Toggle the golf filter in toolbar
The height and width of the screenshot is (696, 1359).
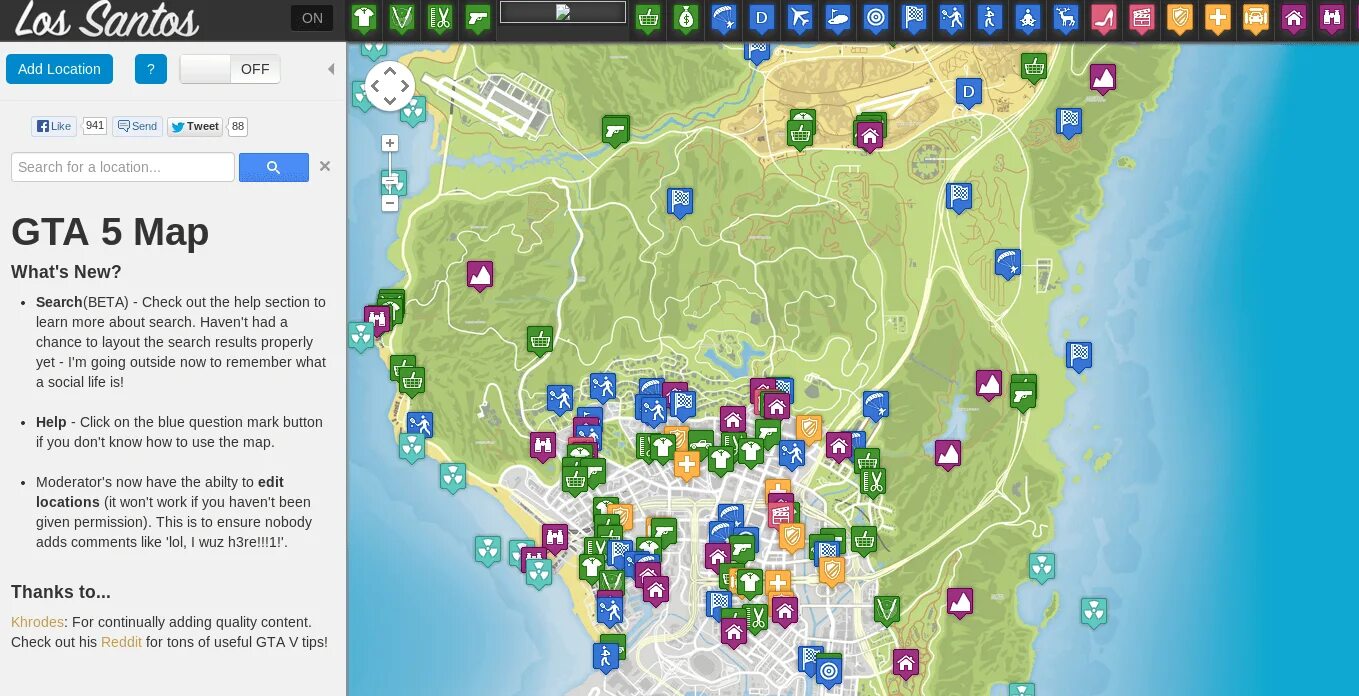838,18
